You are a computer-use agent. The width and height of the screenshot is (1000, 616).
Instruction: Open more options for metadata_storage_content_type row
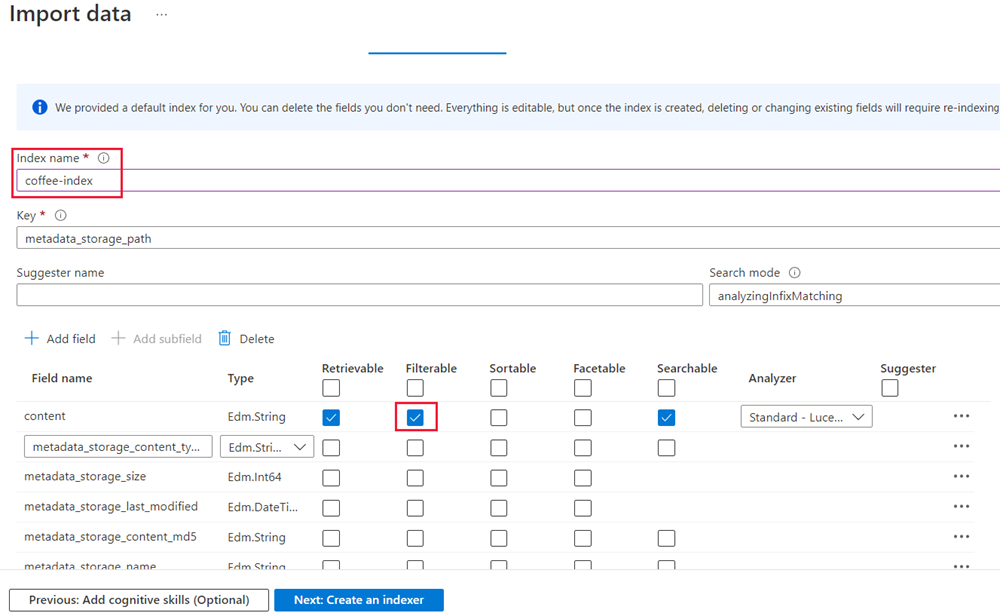(x=961, y=446)
